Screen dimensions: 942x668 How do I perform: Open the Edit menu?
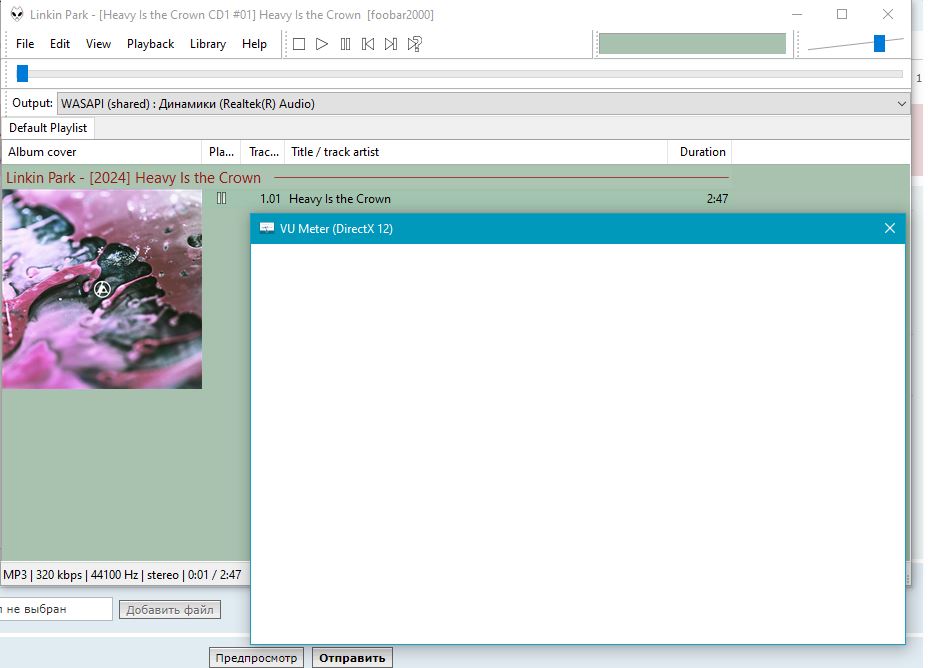59,44
